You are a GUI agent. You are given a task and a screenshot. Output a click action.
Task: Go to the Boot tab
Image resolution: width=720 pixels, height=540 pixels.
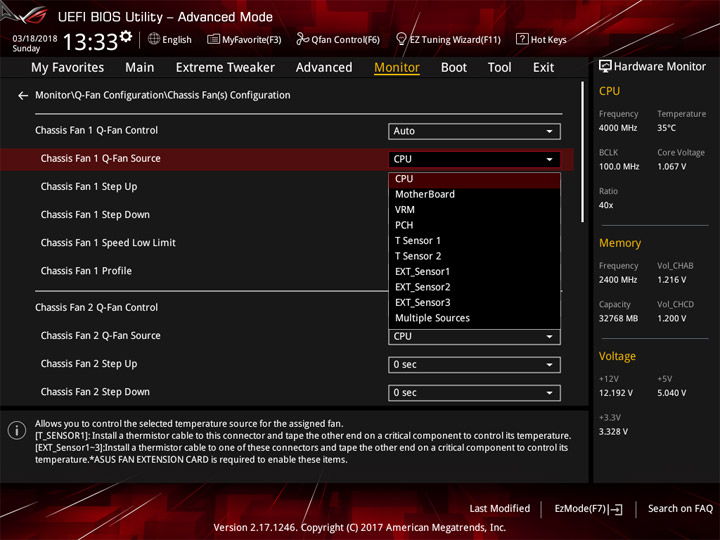(454, 68)
